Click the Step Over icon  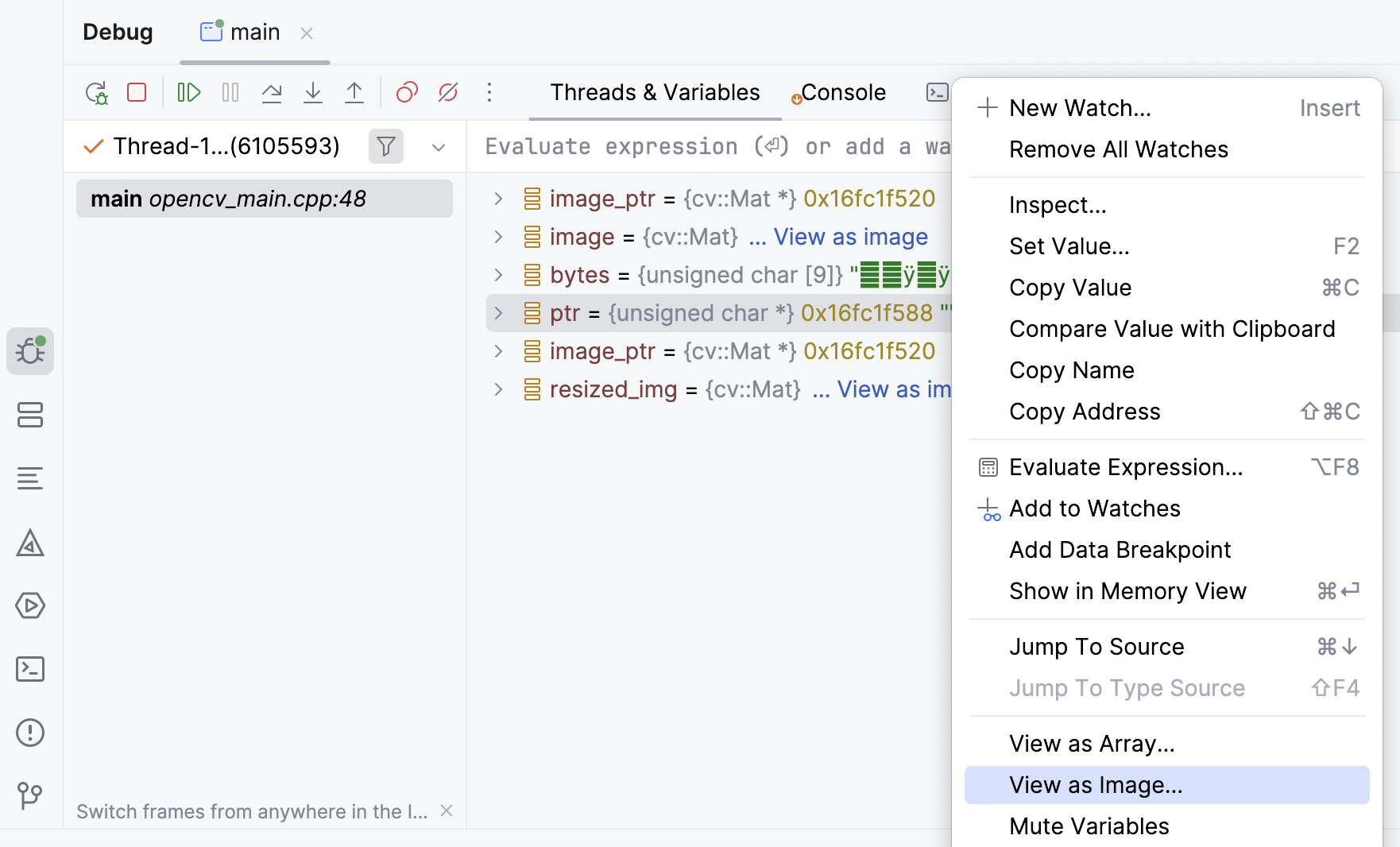(x=272, y=93)
